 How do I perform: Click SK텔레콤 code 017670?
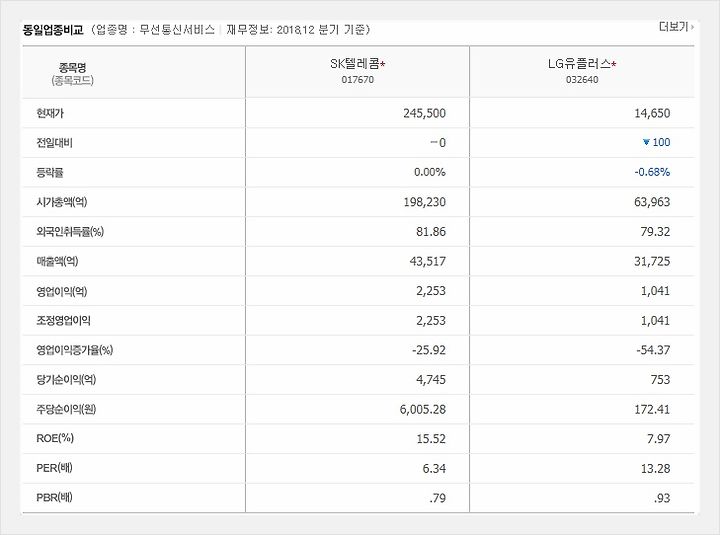click(x=357, y=79)
